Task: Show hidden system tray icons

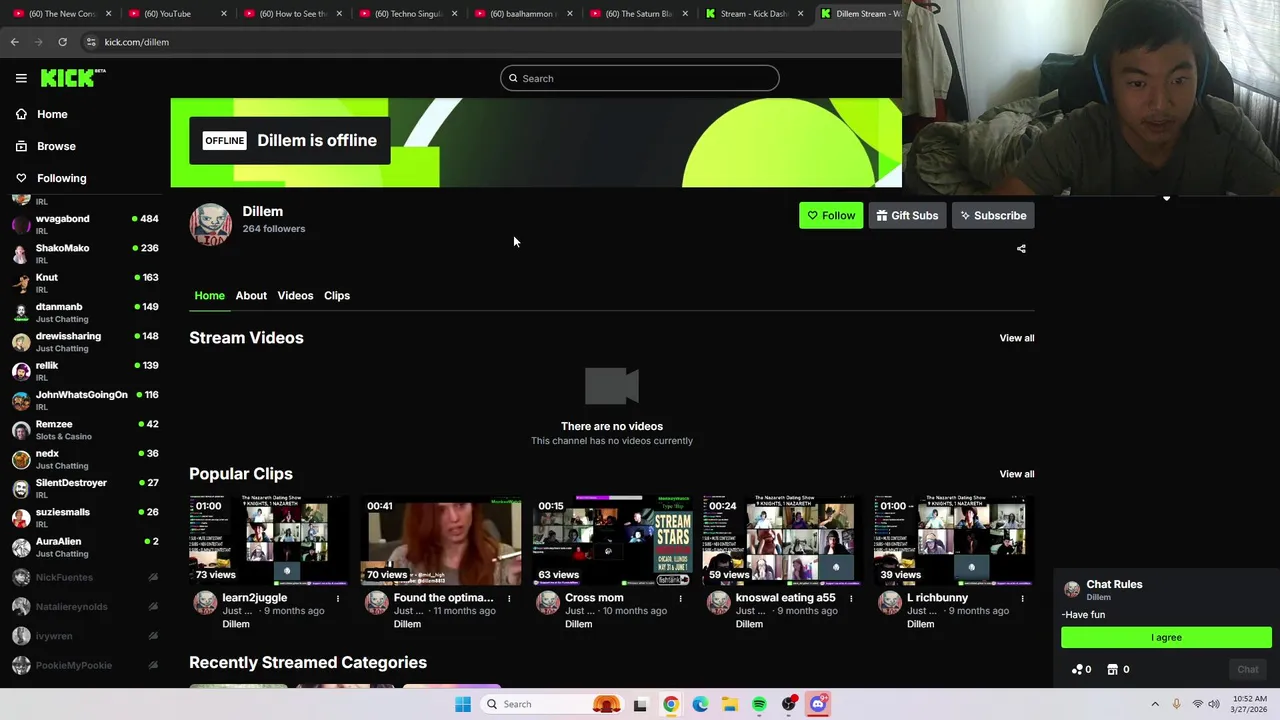Action: pyautogui.click(x=1155, y=704)
